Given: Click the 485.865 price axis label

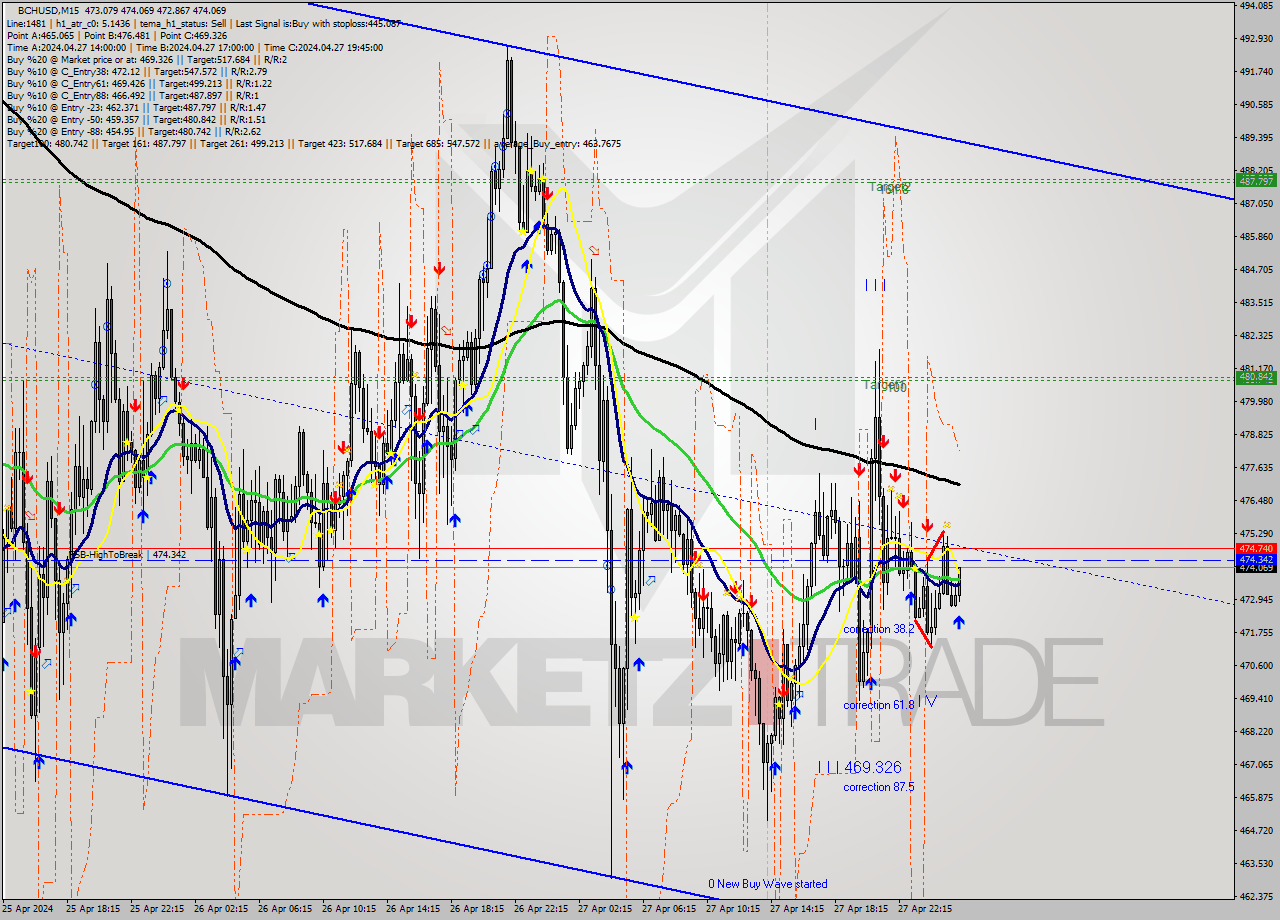Looking at the screenshot, I should (1256, 237).
